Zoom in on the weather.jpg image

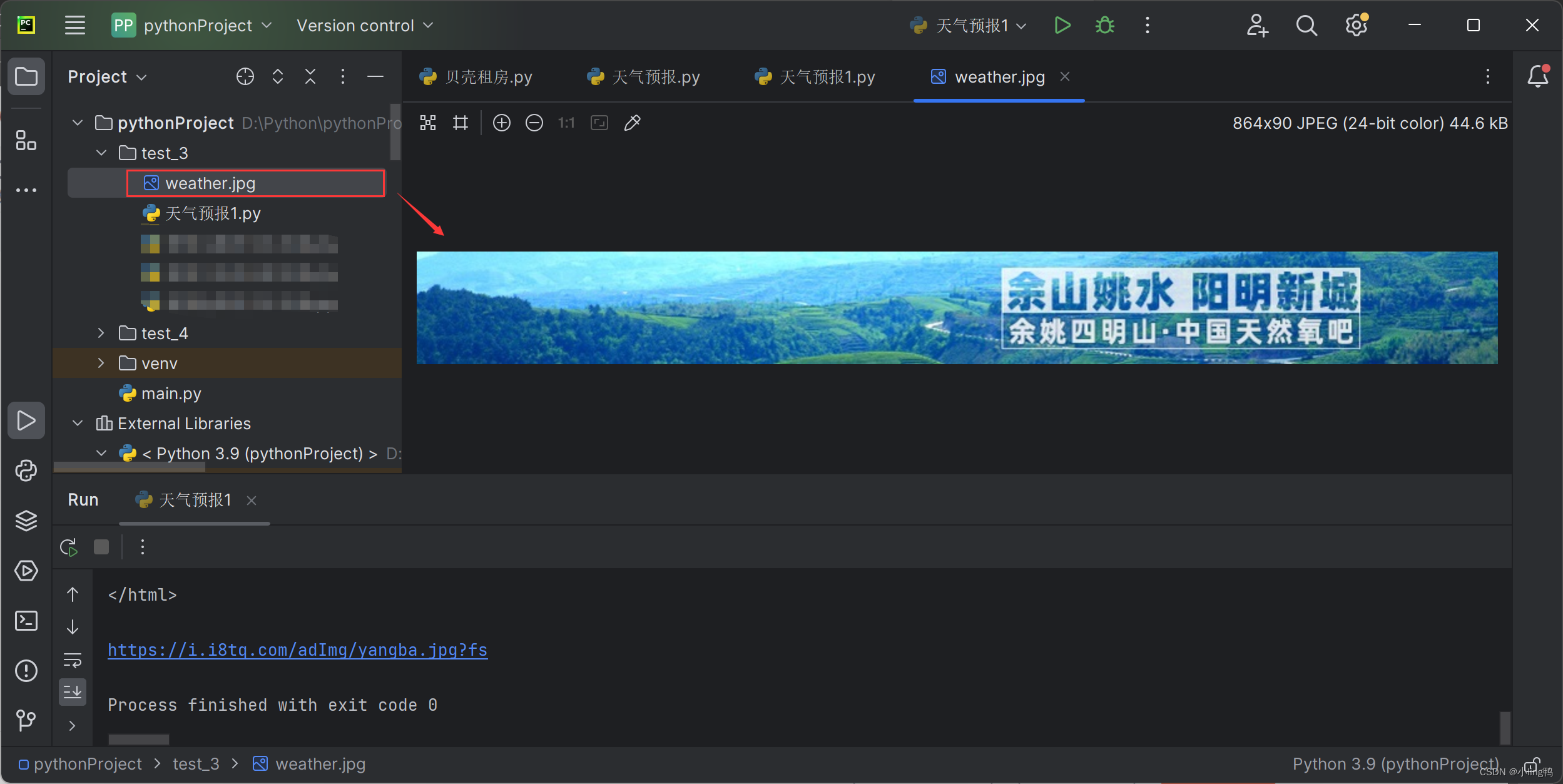pyautogui.click(x=502, y=123)
